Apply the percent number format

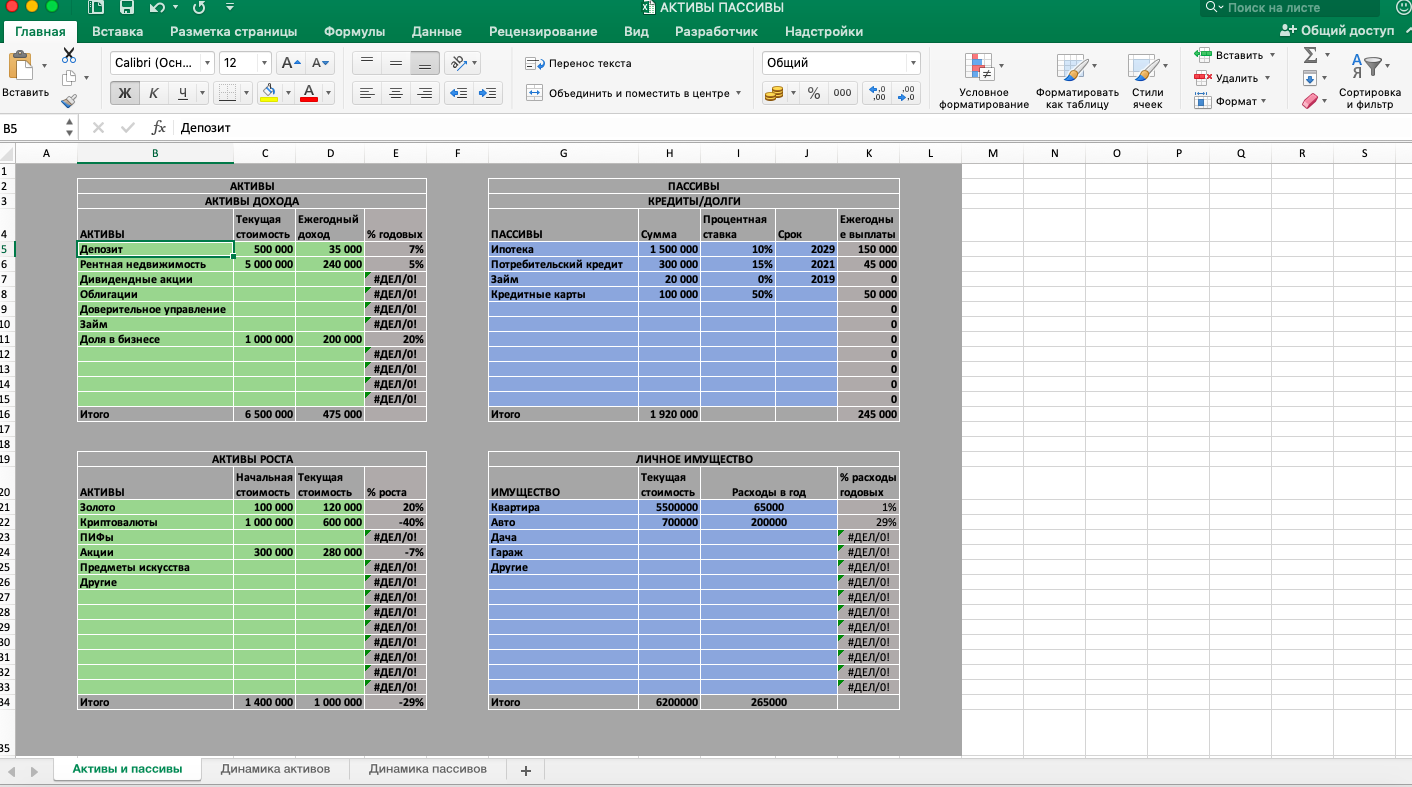coord(814,93)
